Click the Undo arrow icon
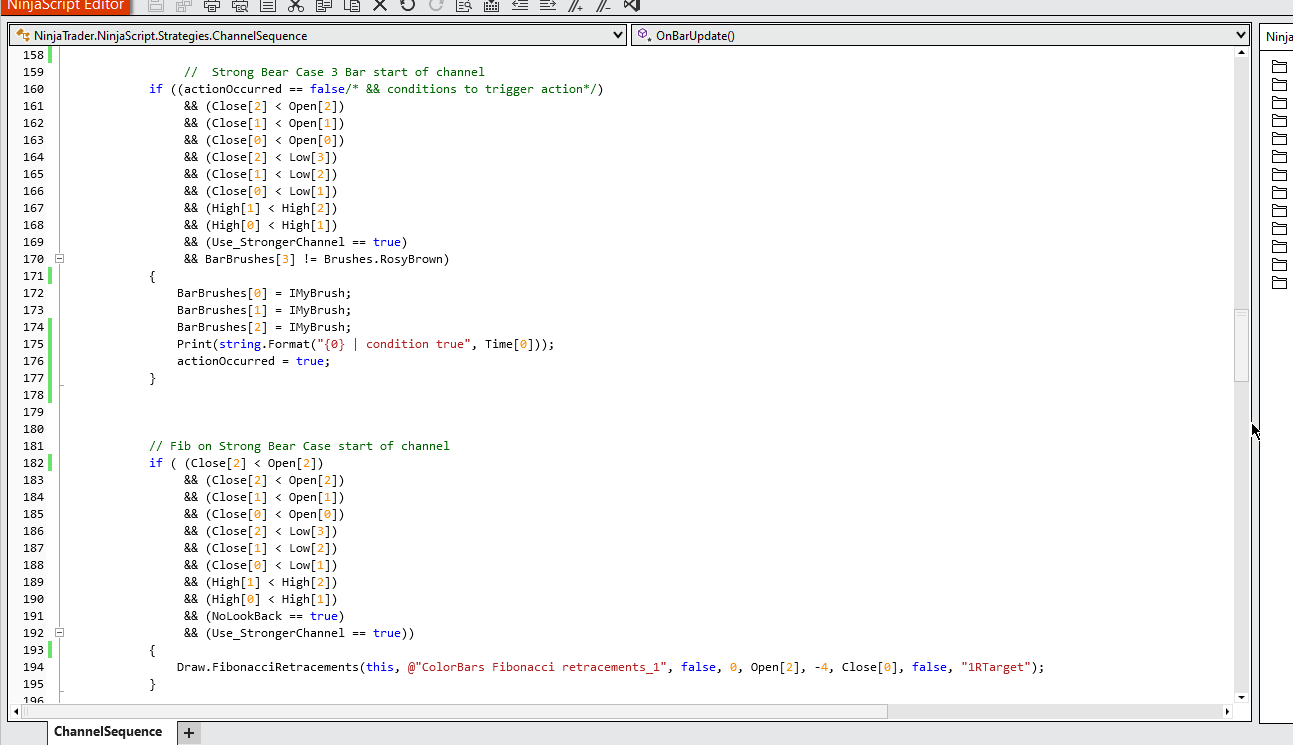The image size is (1293, 745). coord(407,6)
